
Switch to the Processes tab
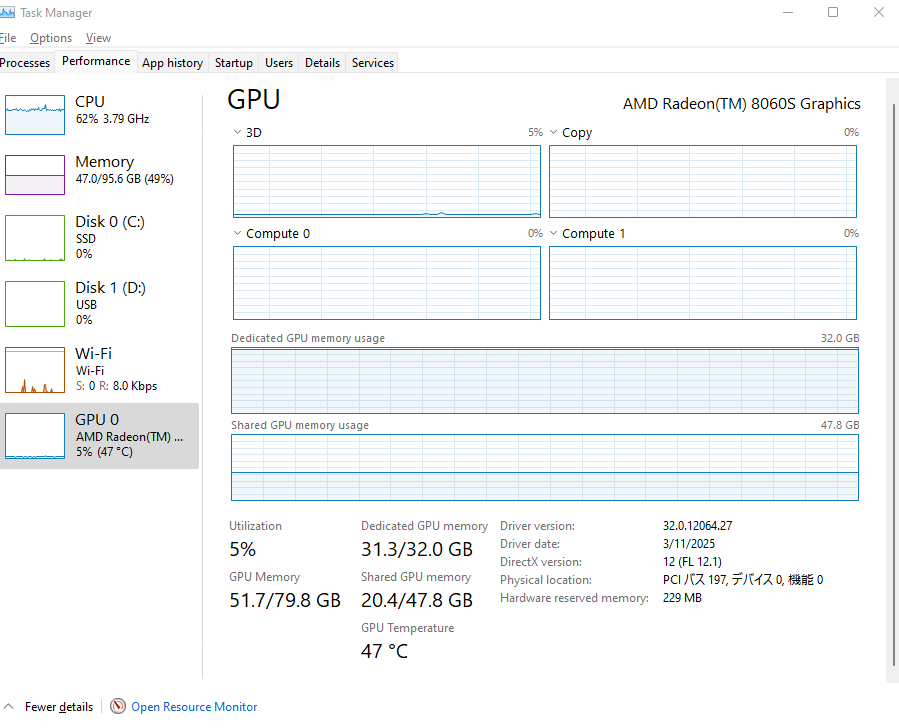(x=25, y=62)
